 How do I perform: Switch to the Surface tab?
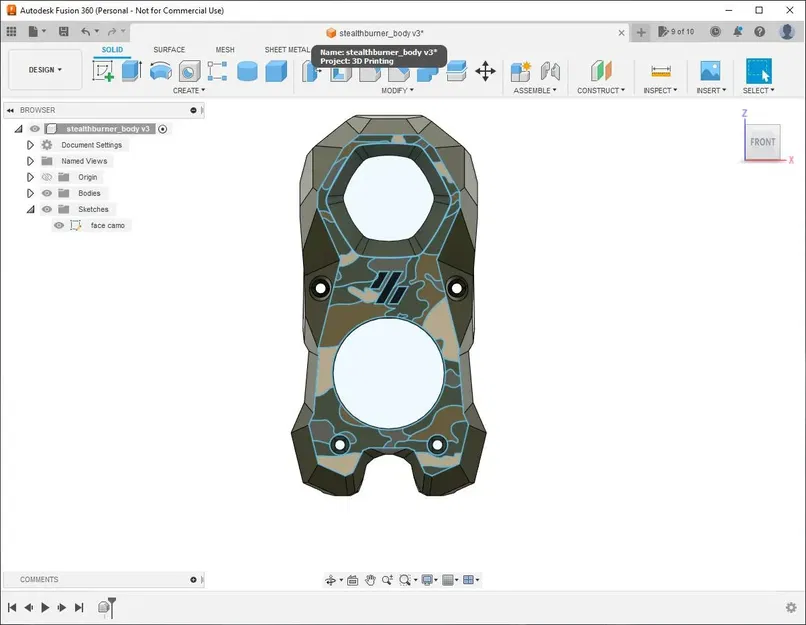(169, 50)
